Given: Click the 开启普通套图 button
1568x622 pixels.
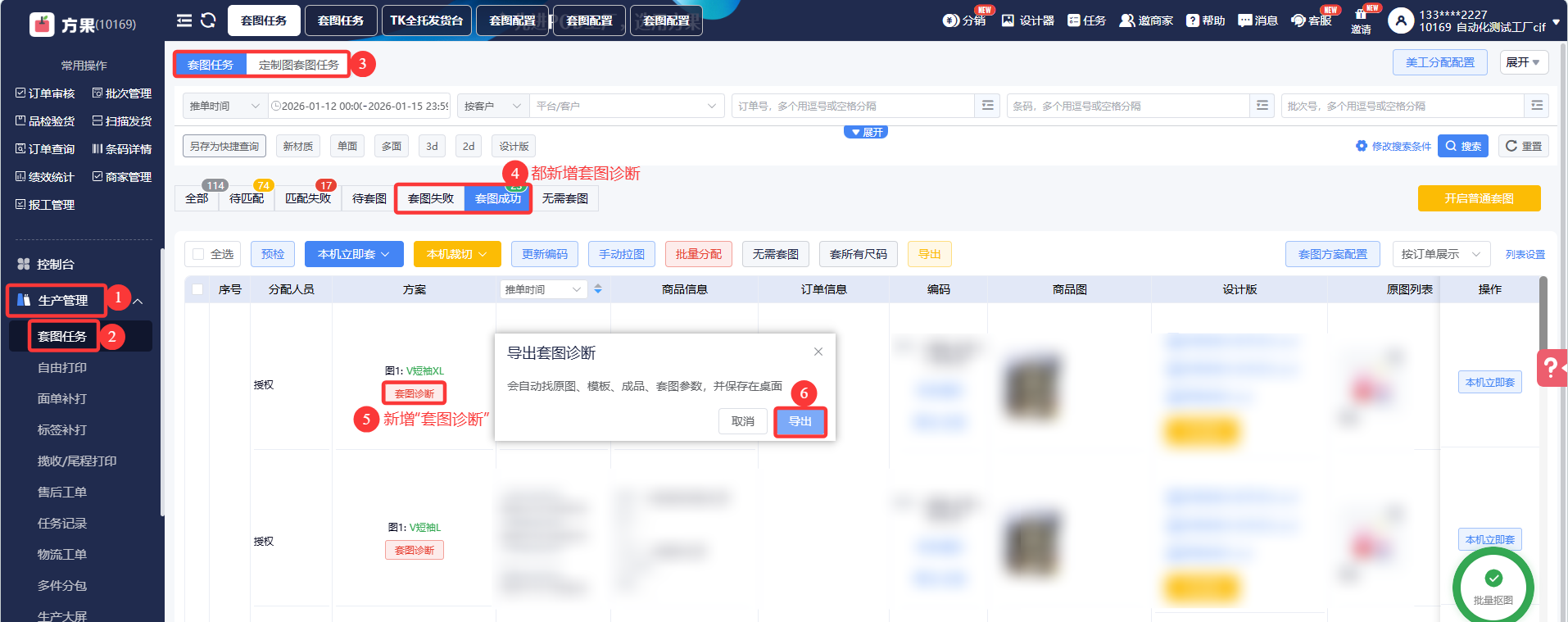Looking at the screenshot, I should point(1479,198).
